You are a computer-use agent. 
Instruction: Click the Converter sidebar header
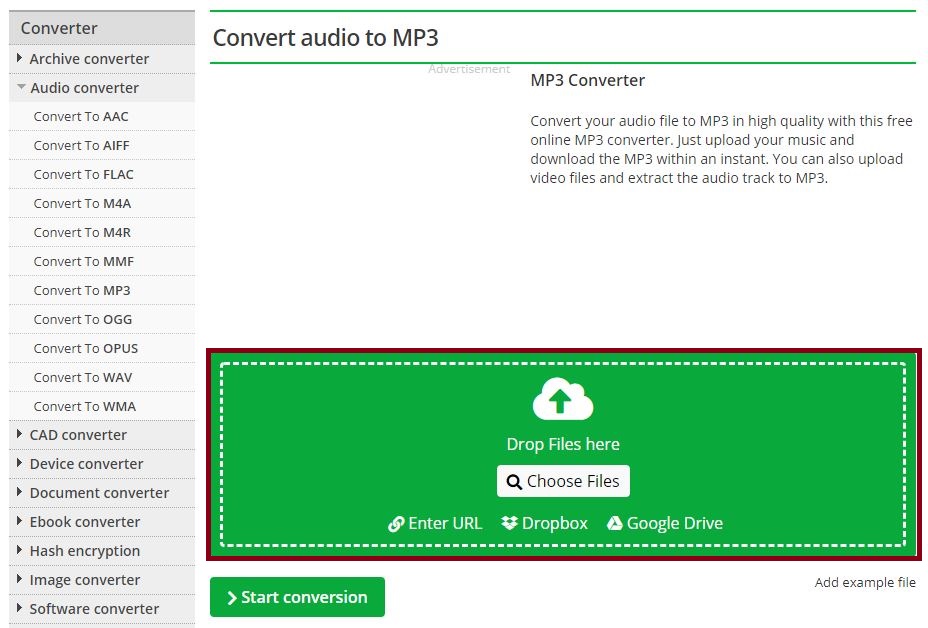pyautogui.click(x=102, y=28)
